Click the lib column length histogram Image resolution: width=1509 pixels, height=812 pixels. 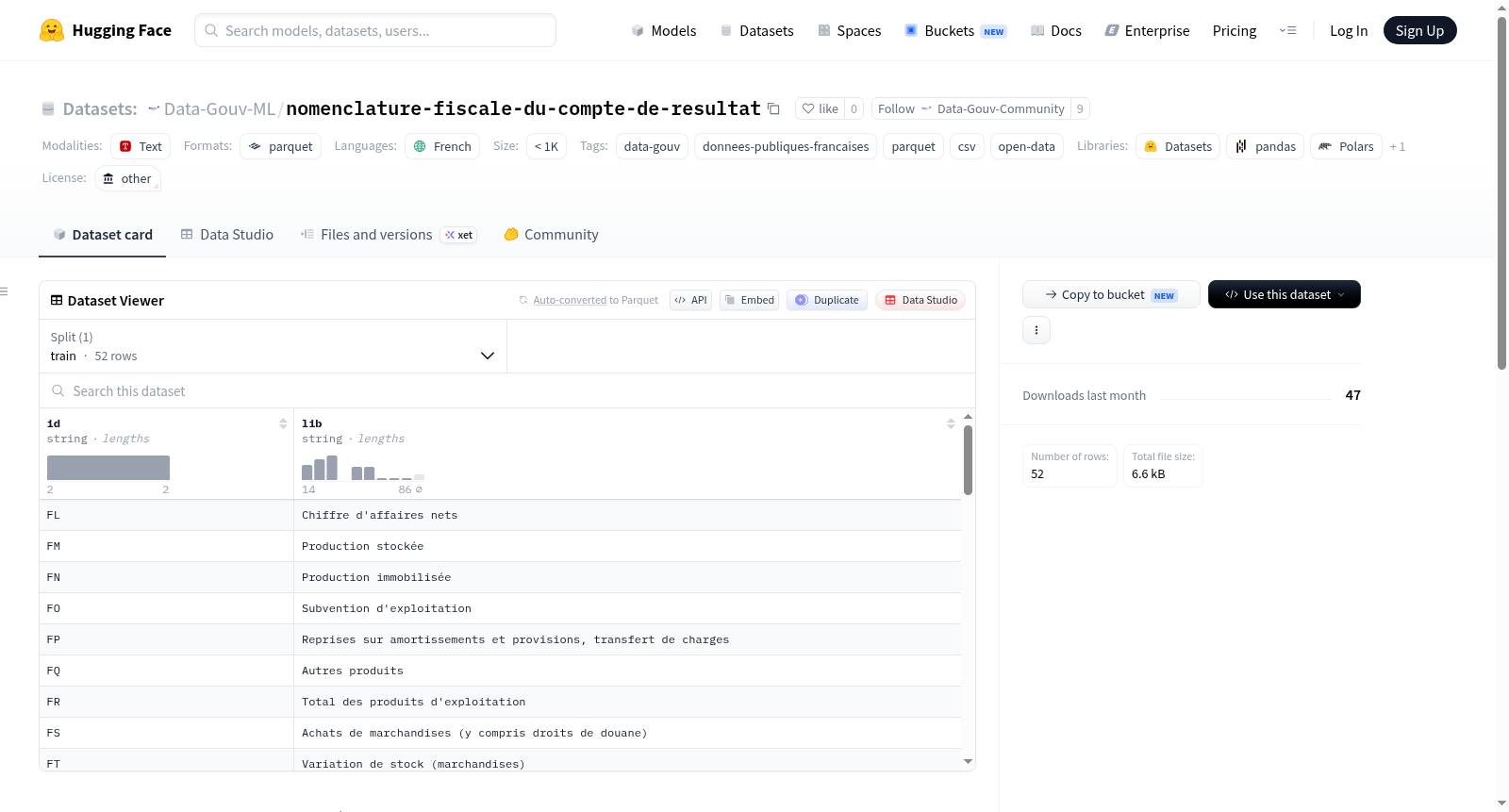(363, 468)
